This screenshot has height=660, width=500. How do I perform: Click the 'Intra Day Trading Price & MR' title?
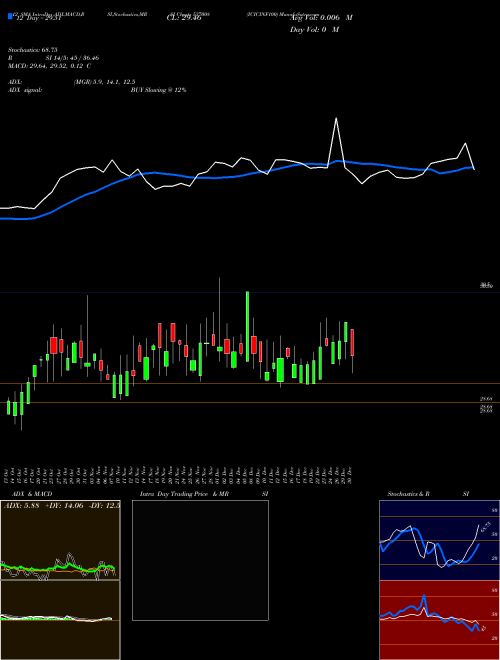[184, 494]
